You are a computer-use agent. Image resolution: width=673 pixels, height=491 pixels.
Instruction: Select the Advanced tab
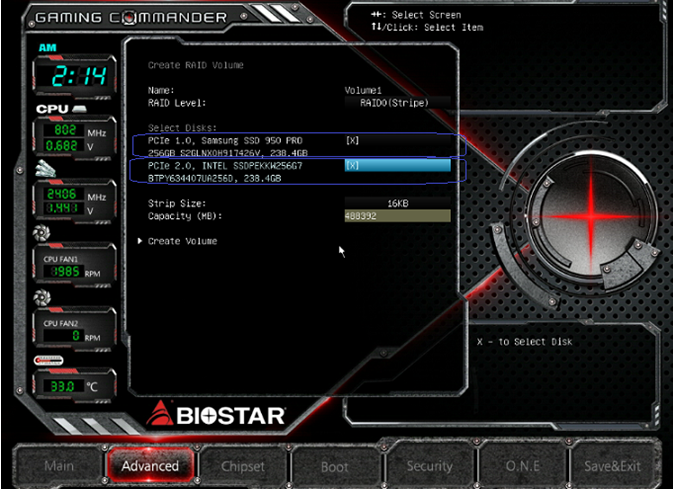click(150, 466)
